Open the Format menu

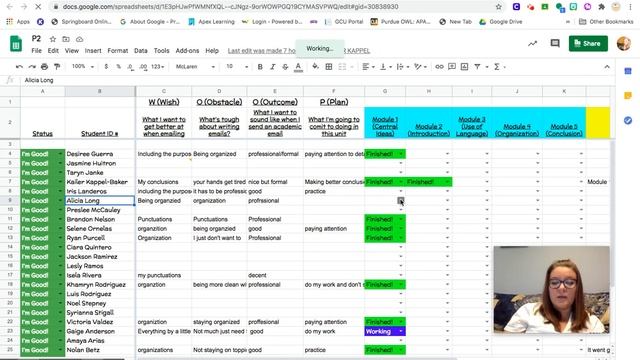(118, 51)
